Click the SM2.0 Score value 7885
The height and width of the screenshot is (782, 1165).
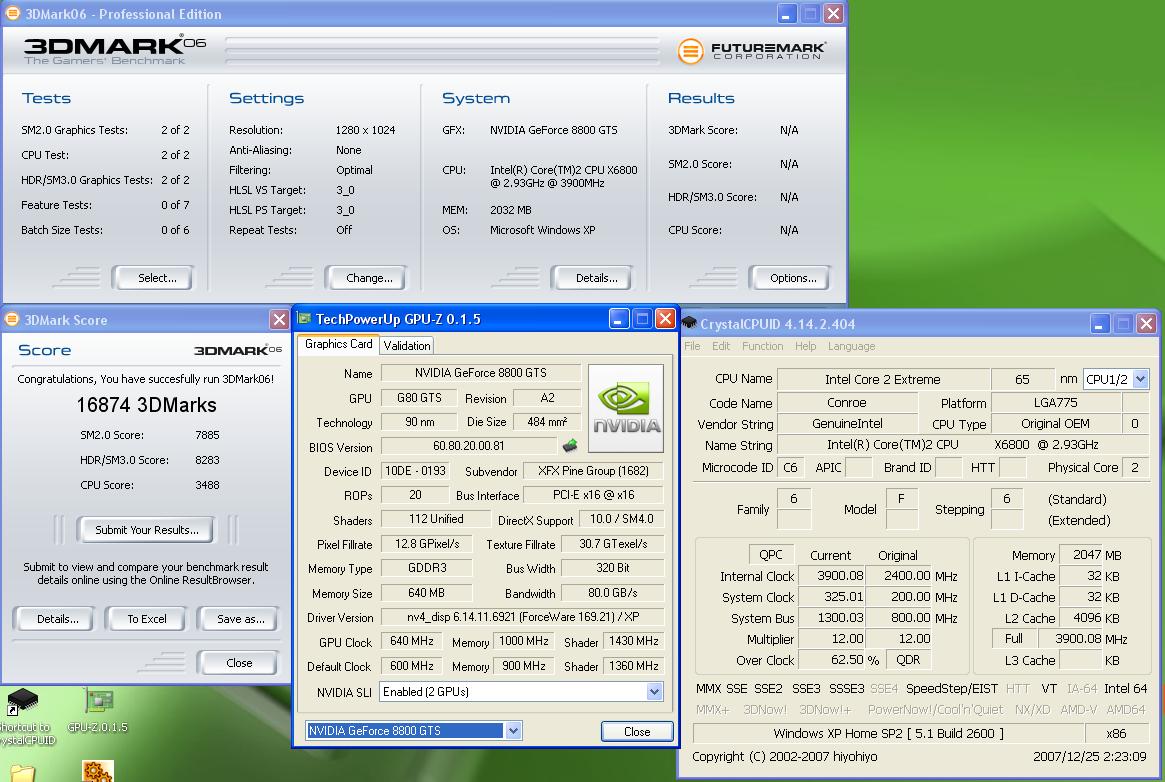(x=207, y=435)
